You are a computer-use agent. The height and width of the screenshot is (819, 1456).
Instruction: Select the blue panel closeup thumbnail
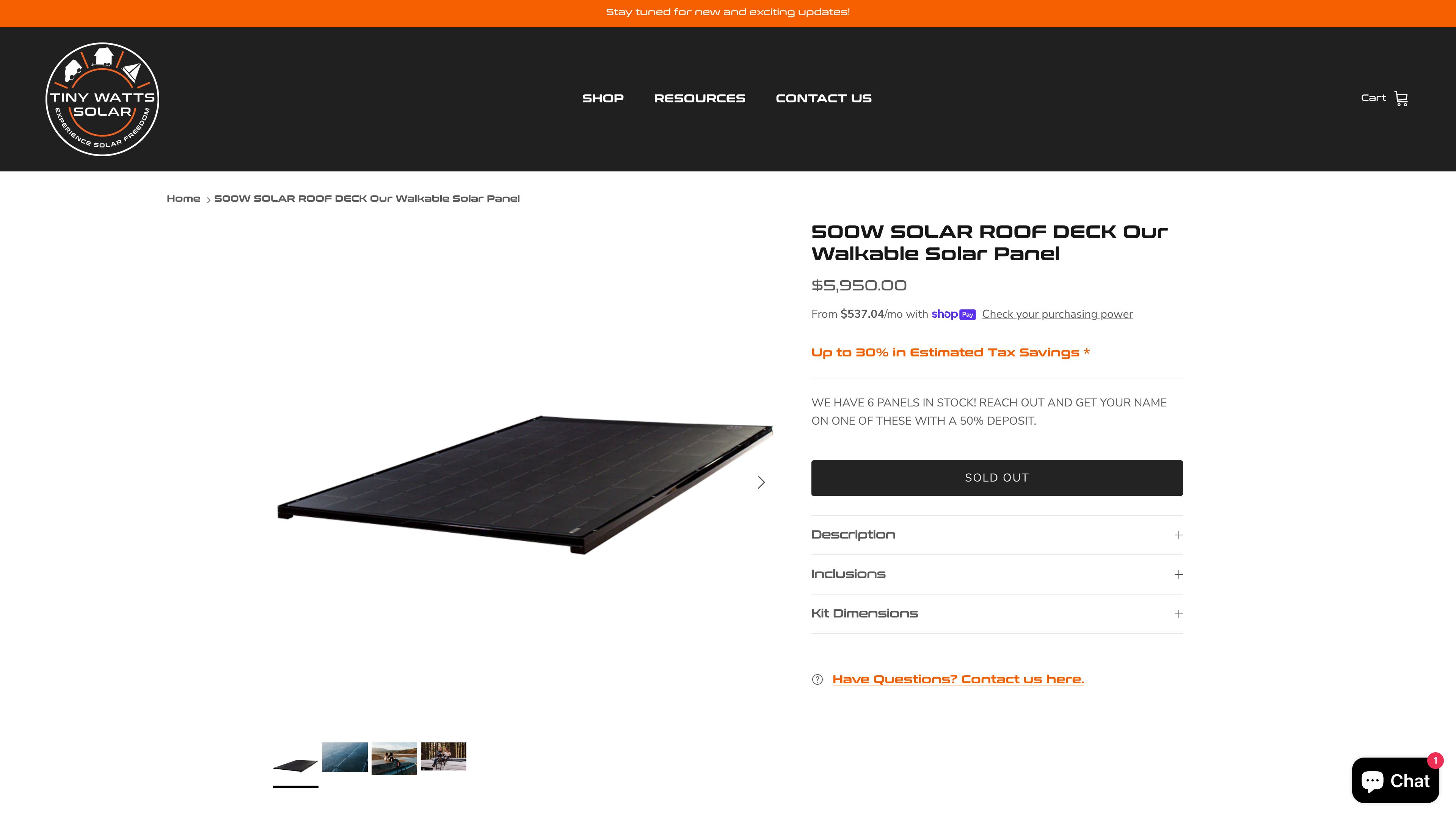(345, 758)
